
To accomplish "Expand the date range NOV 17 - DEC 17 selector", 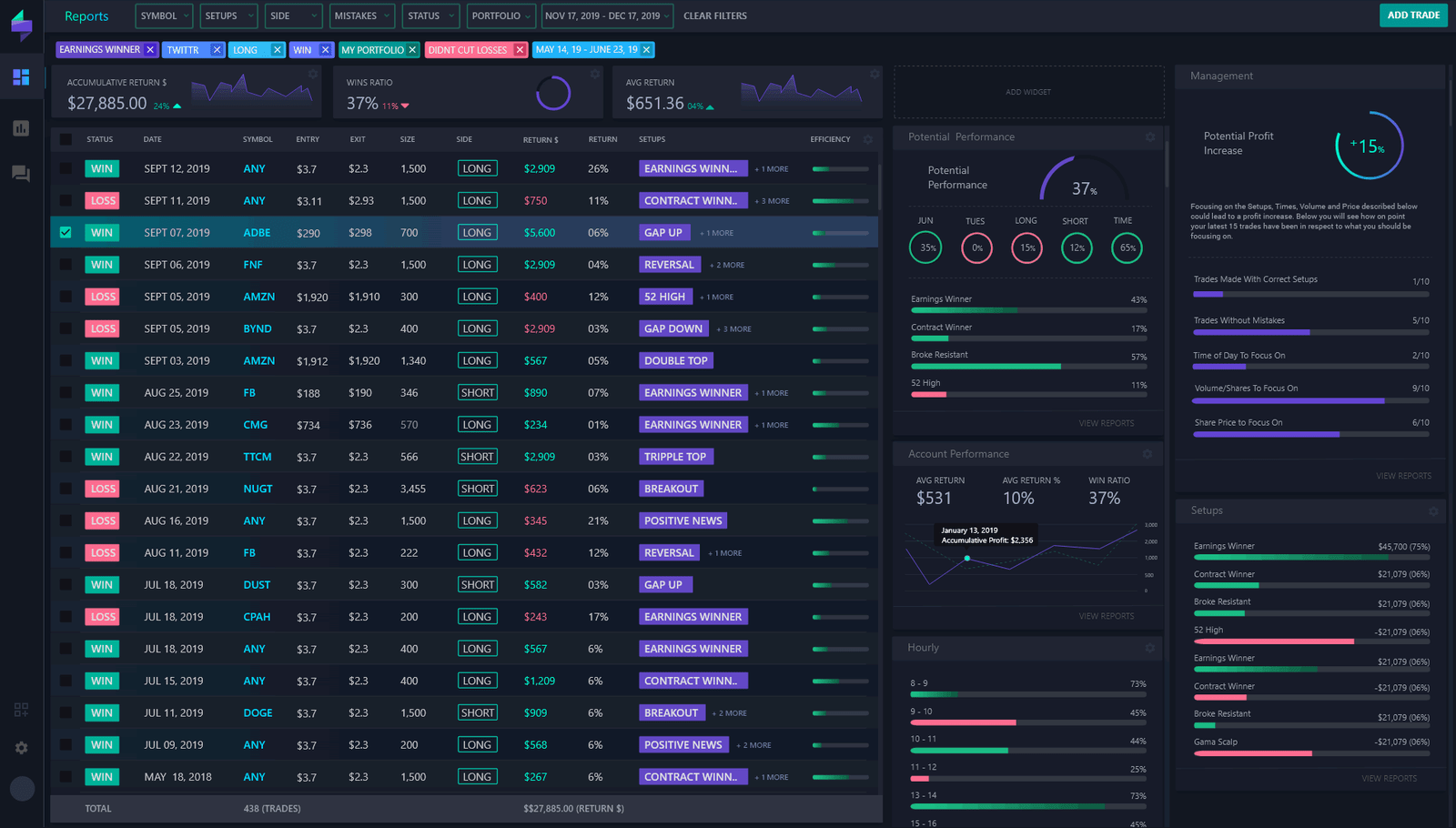I will click(607, 15).
